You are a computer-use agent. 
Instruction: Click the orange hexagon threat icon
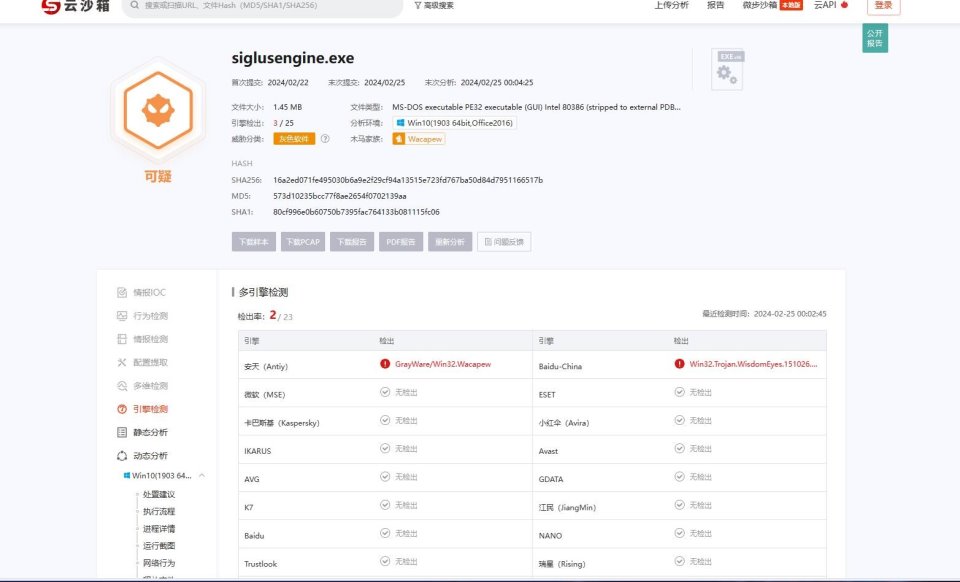pyautogui.click(x=158, y=110)
